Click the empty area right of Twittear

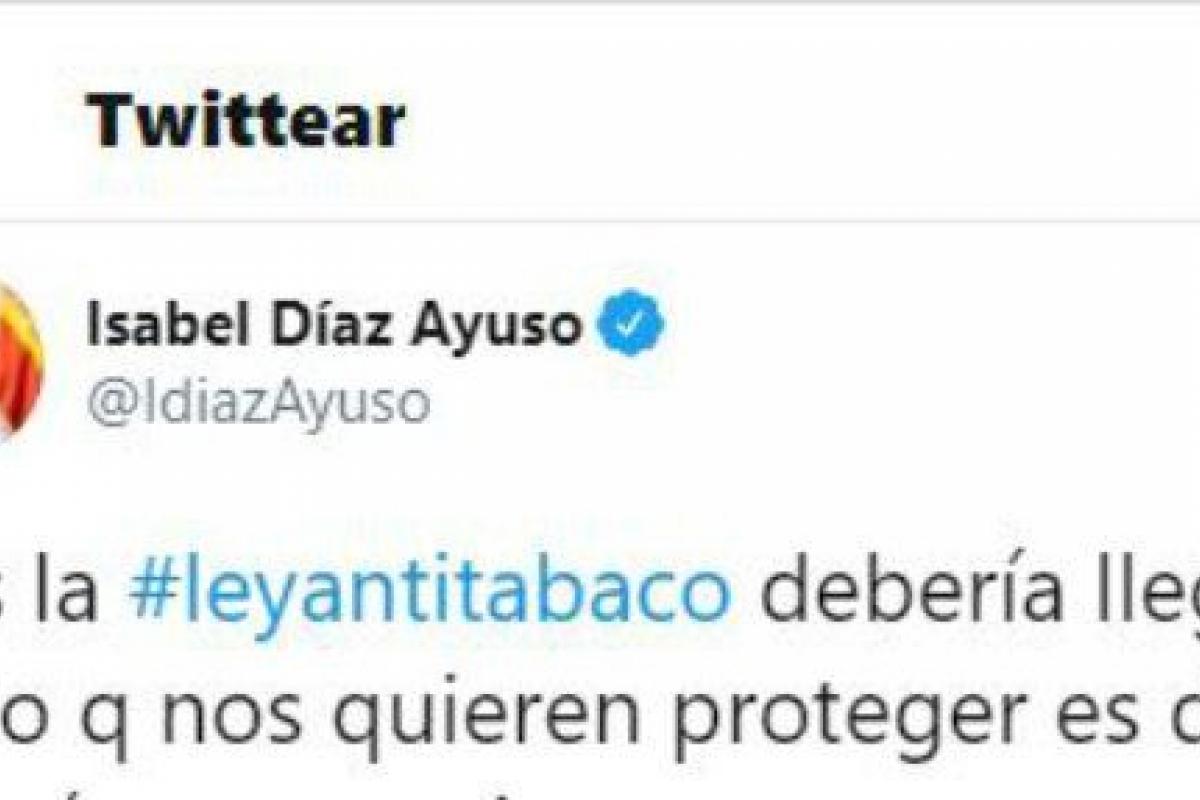coord(800,121)
